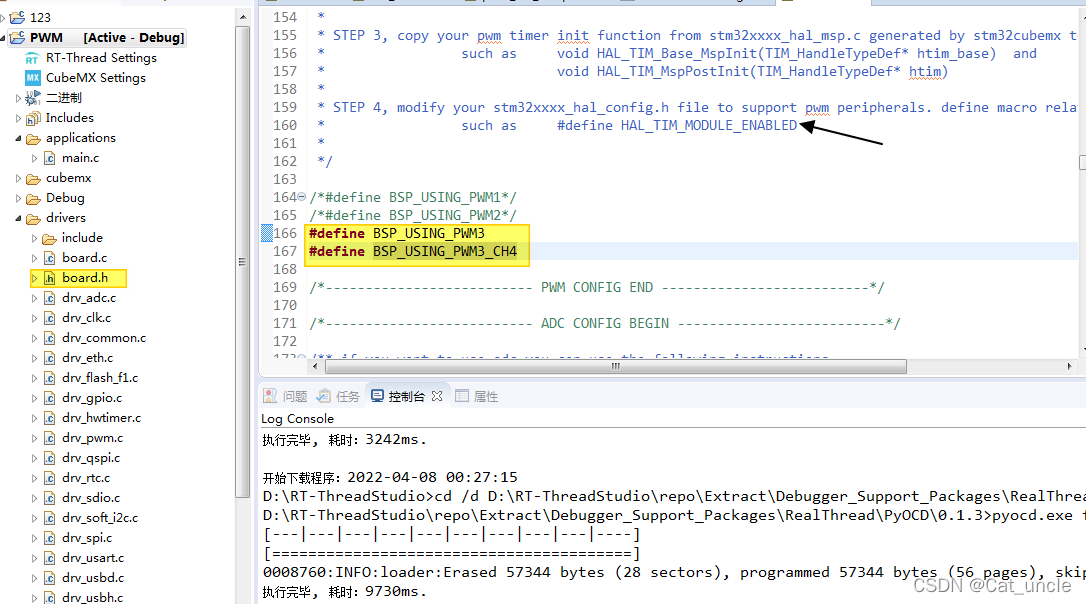Viewport: 1086px width, 604px height.
Task: Close the 控制台 console tab
Action: 437,396
